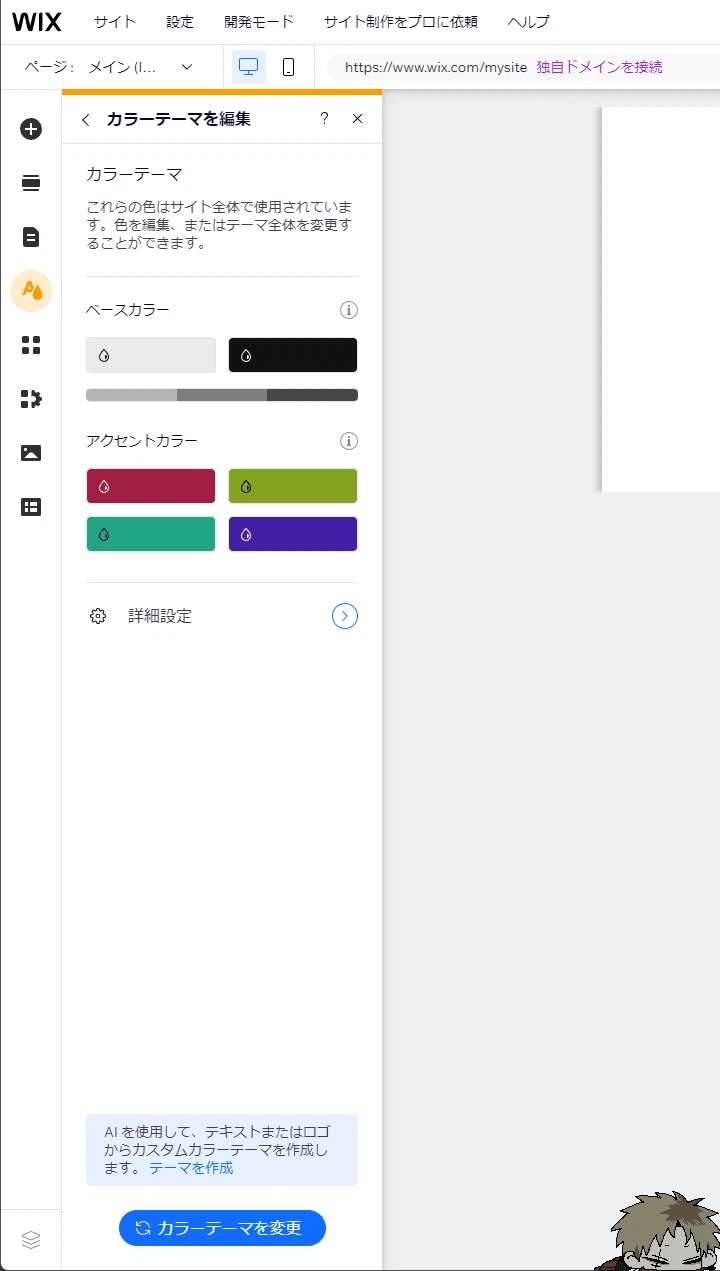Viewport: 720px width, 1271px height.
Task: Open the ページ メイン page dropdown
Action: coord(140,67)
